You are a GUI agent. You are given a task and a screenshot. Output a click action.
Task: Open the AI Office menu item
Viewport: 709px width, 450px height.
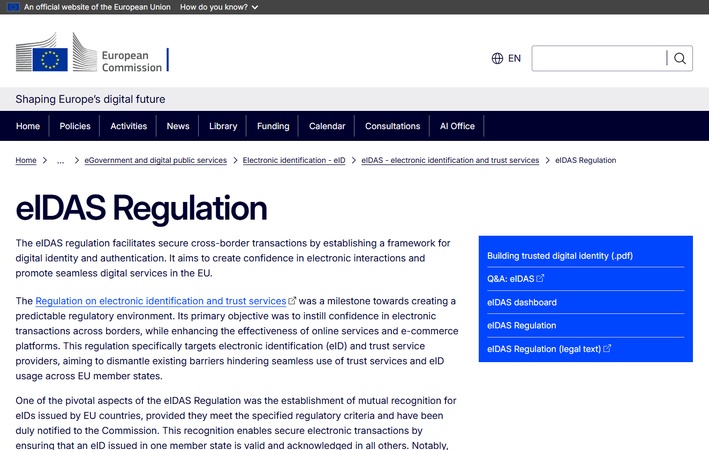[457, 126]
